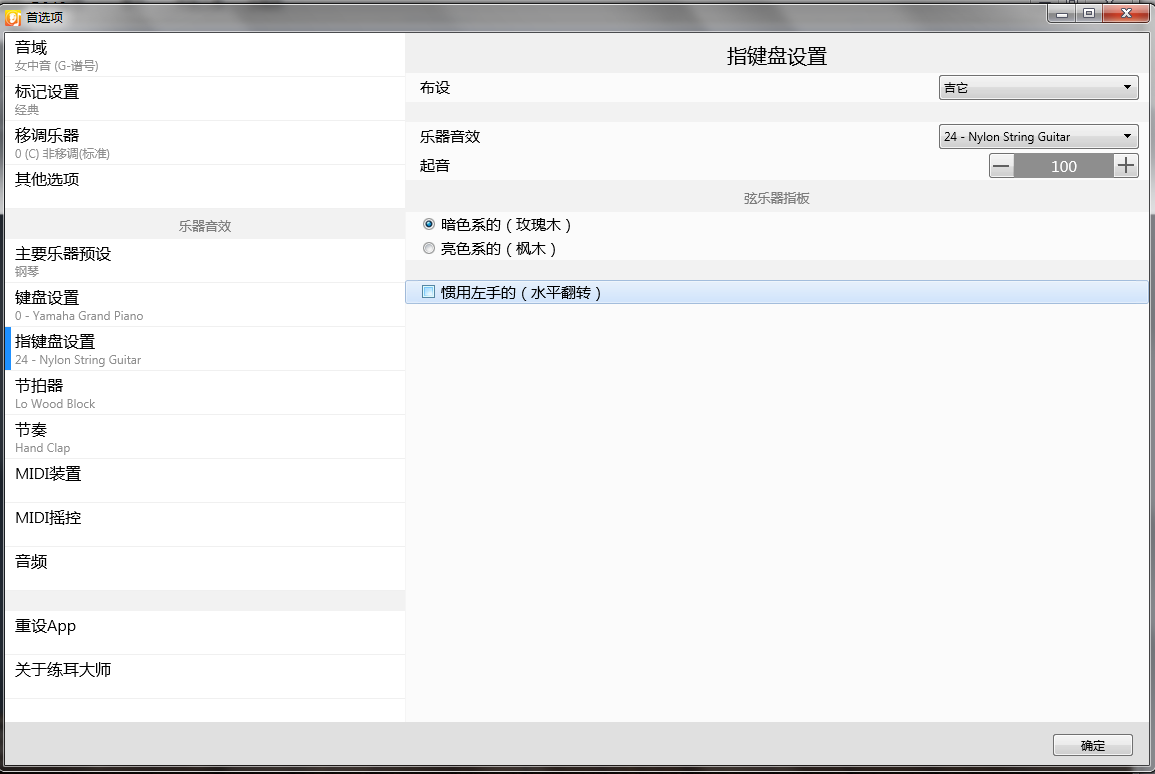
Task: Open 其他选项 in the sidebar
Action: tap(205, 186)
